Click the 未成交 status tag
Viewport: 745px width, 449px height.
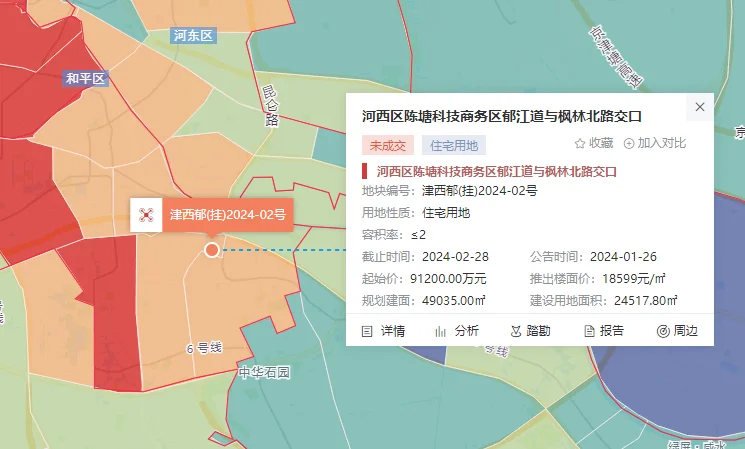387,144
